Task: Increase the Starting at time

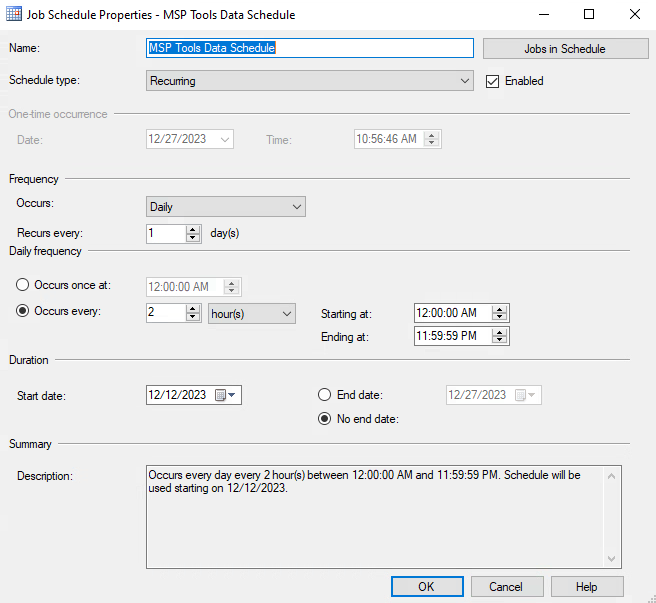Action: pyautogui.click(x=499, y=309)
